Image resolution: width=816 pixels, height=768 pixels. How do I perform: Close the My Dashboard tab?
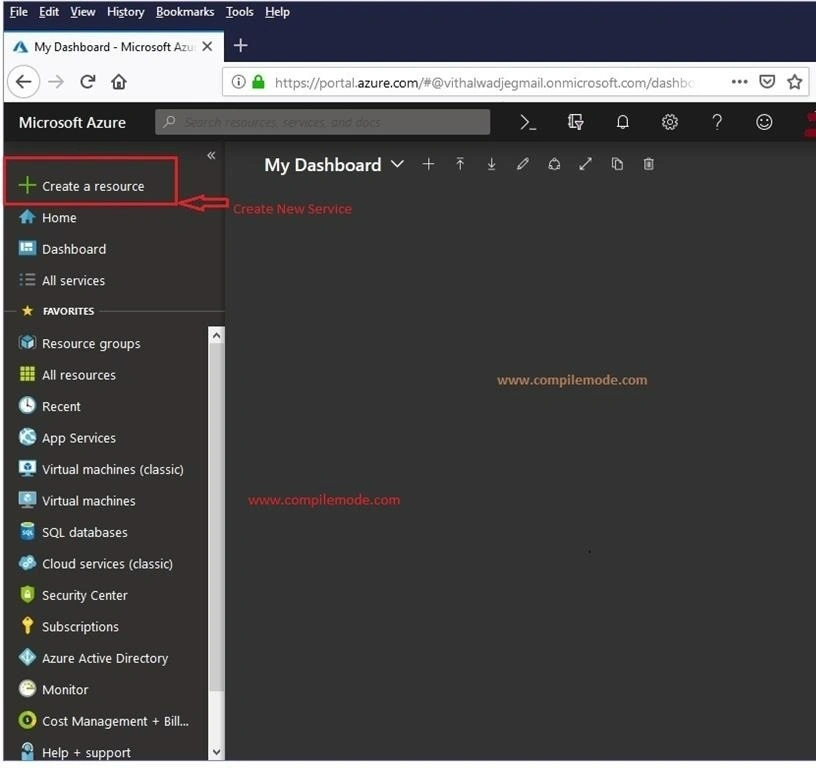click(x=207, y=46)
